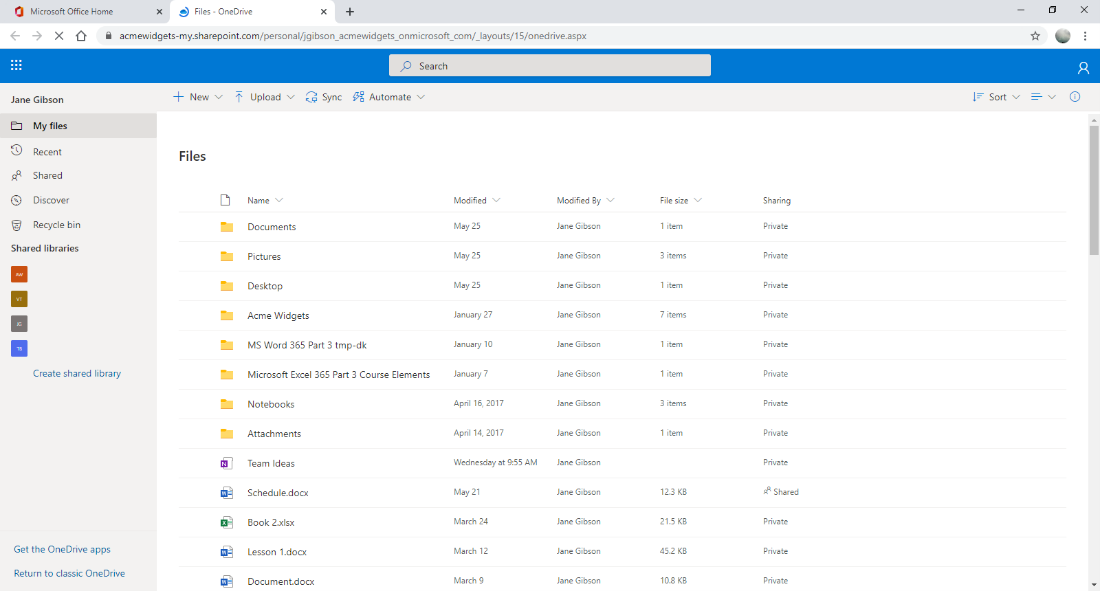This screenshot has height=591, width=1100.
Task: Expand the Upload dropdown menu
Action: point(290,97)
